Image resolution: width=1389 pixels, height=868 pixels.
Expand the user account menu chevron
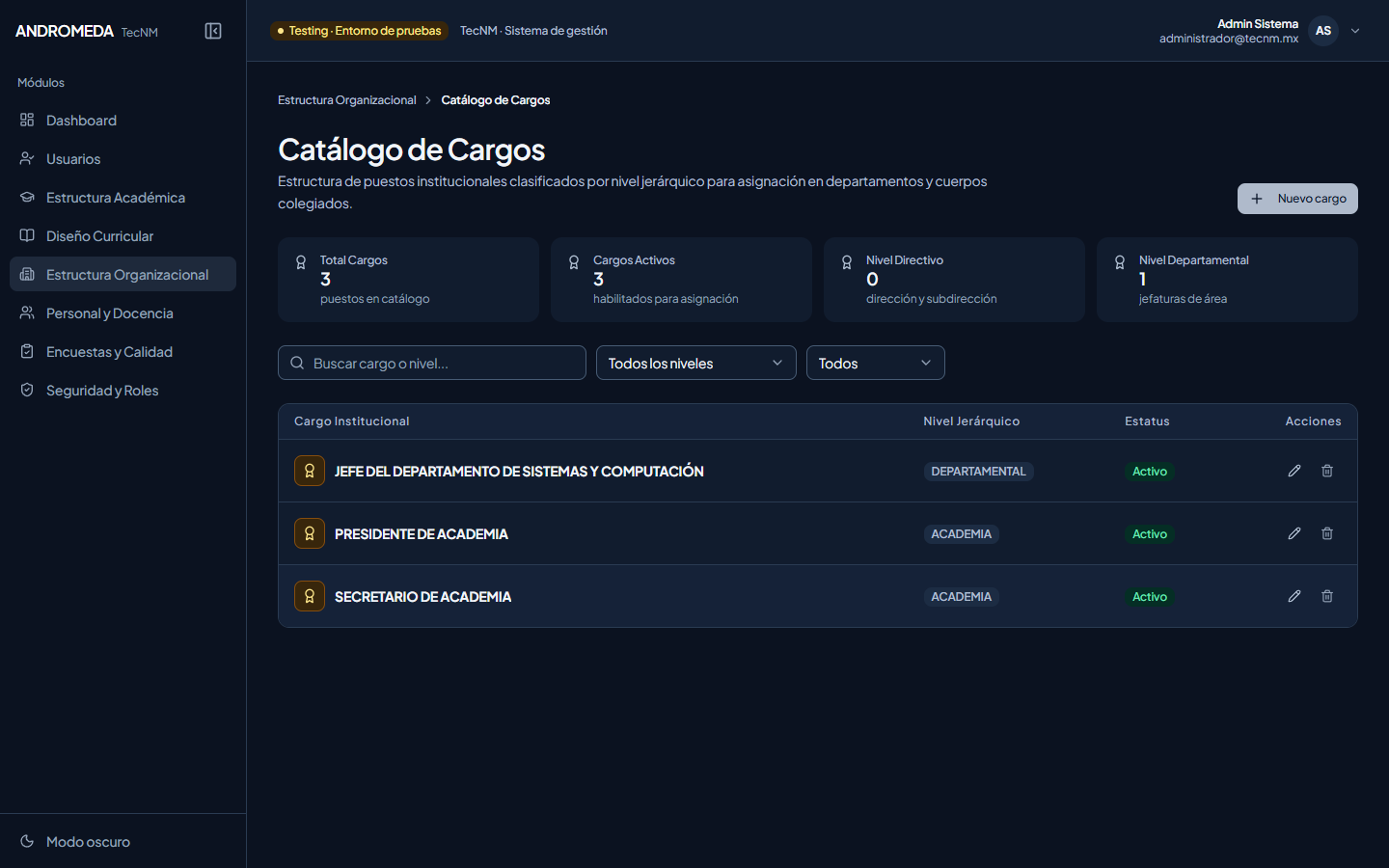coord(1355,31)
